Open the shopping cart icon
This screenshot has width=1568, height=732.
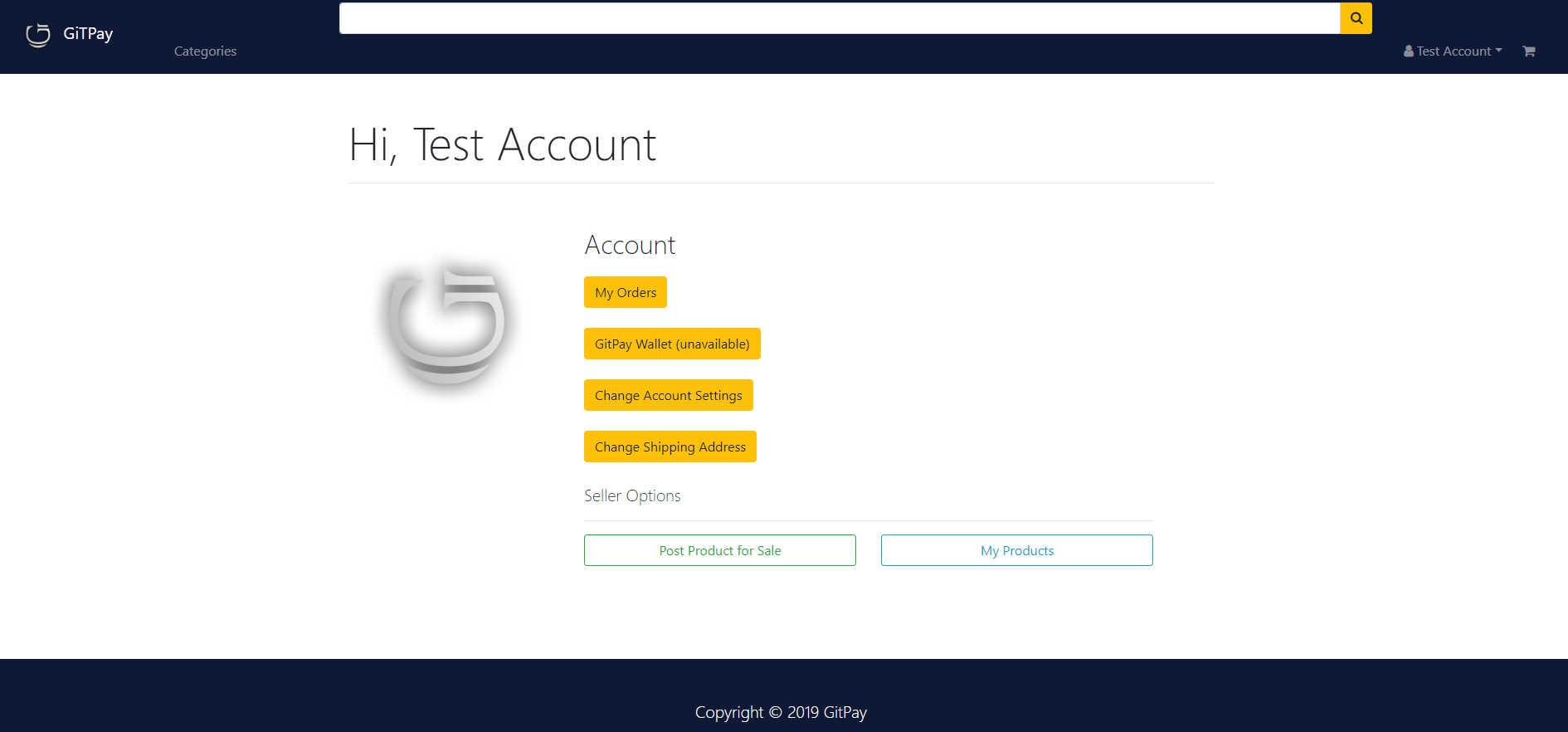click(1529, 51)
